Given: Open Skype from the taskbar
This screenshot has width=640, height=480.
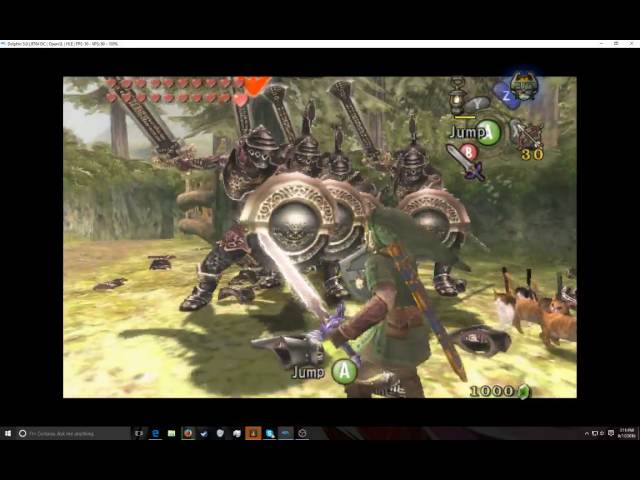Looking at the screenshot, I should (x=269, y=433).
